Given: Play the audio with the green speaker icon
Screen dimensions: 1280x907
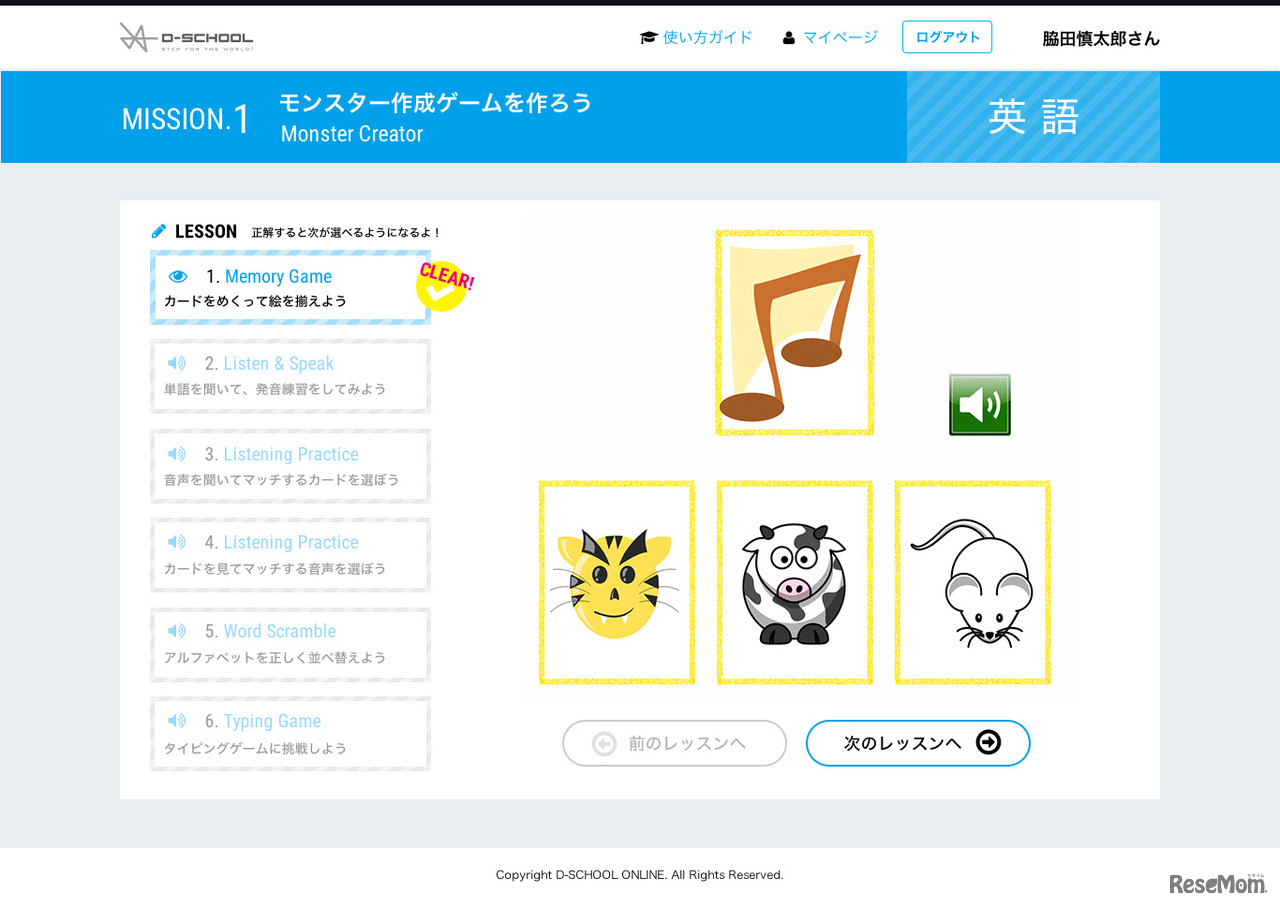Looking at the screenshot, I should [979, 404].
